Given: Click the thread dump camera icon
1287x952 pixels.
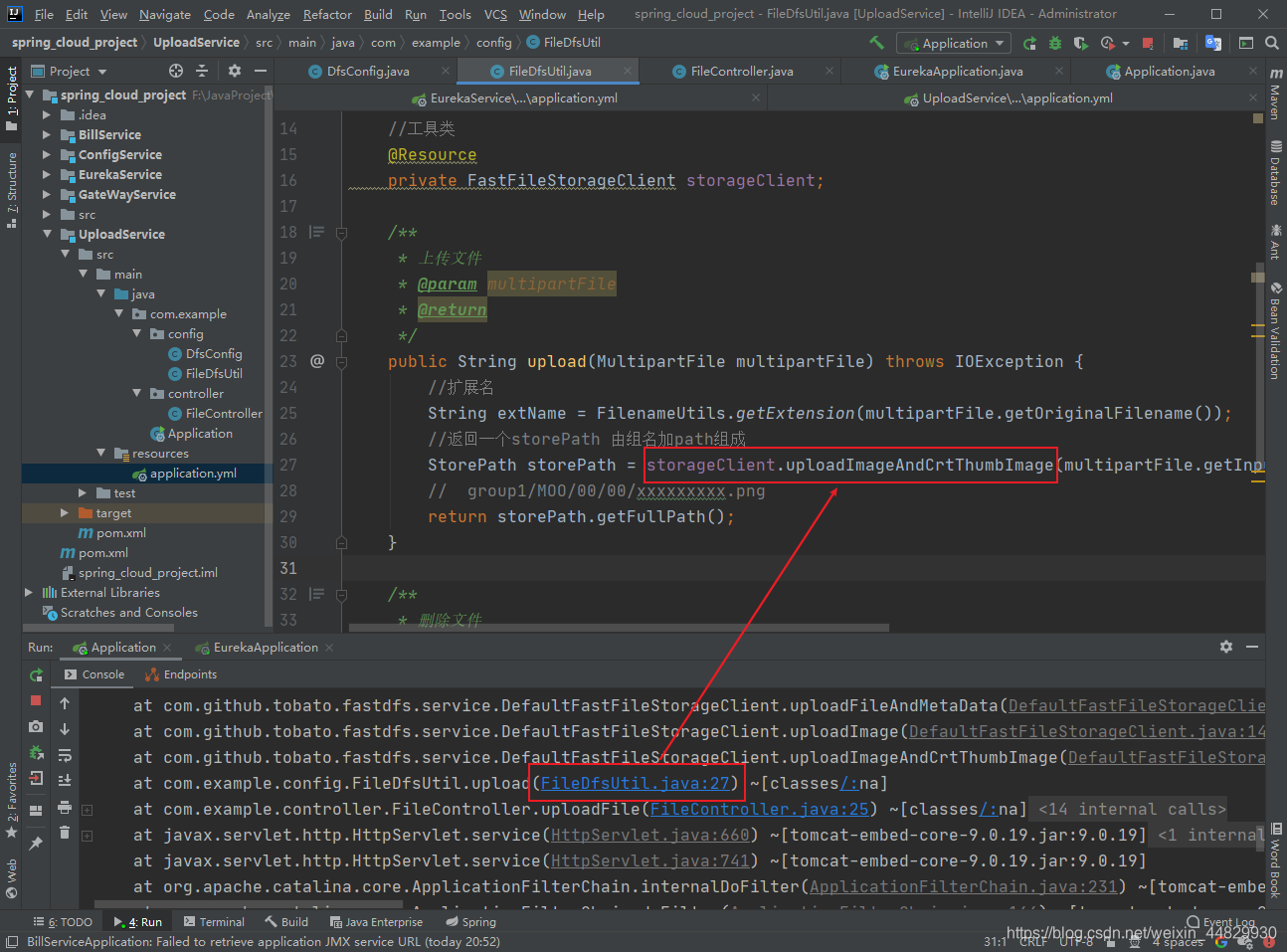Looking at the screenshot, I should [36, 726].
